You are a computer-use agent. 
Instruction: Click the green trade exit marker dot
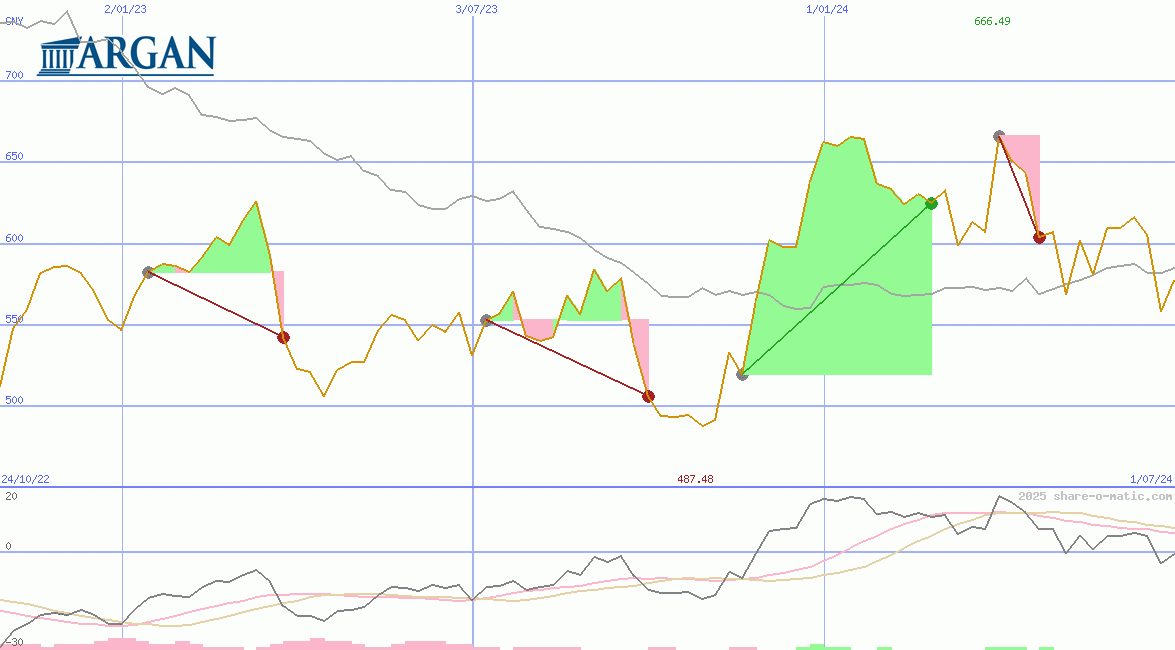pos(931,203)
